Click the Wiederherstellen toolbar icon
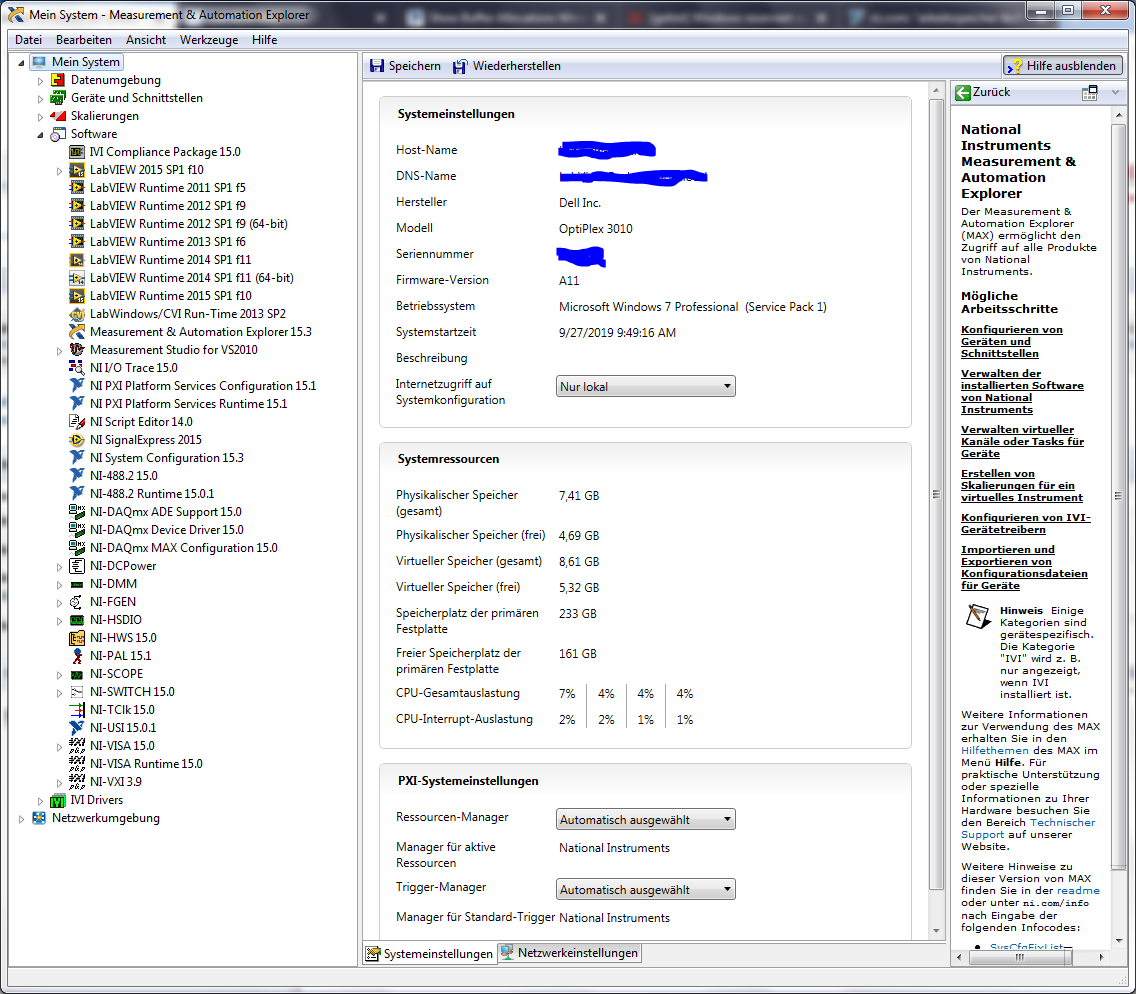 (460, 66)
